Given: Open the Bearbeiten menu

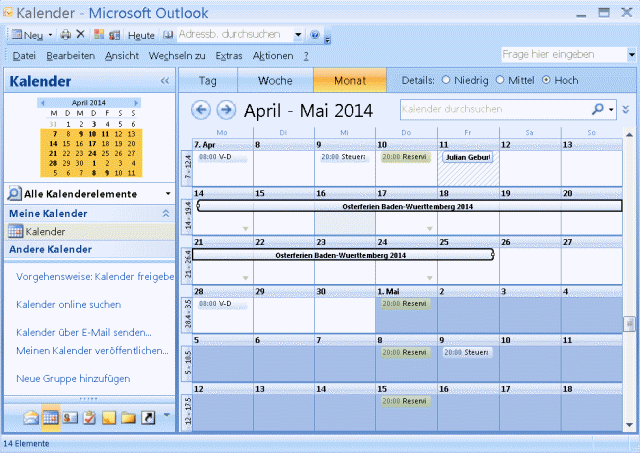Looking at the screenshot, I should click(71, 56).
